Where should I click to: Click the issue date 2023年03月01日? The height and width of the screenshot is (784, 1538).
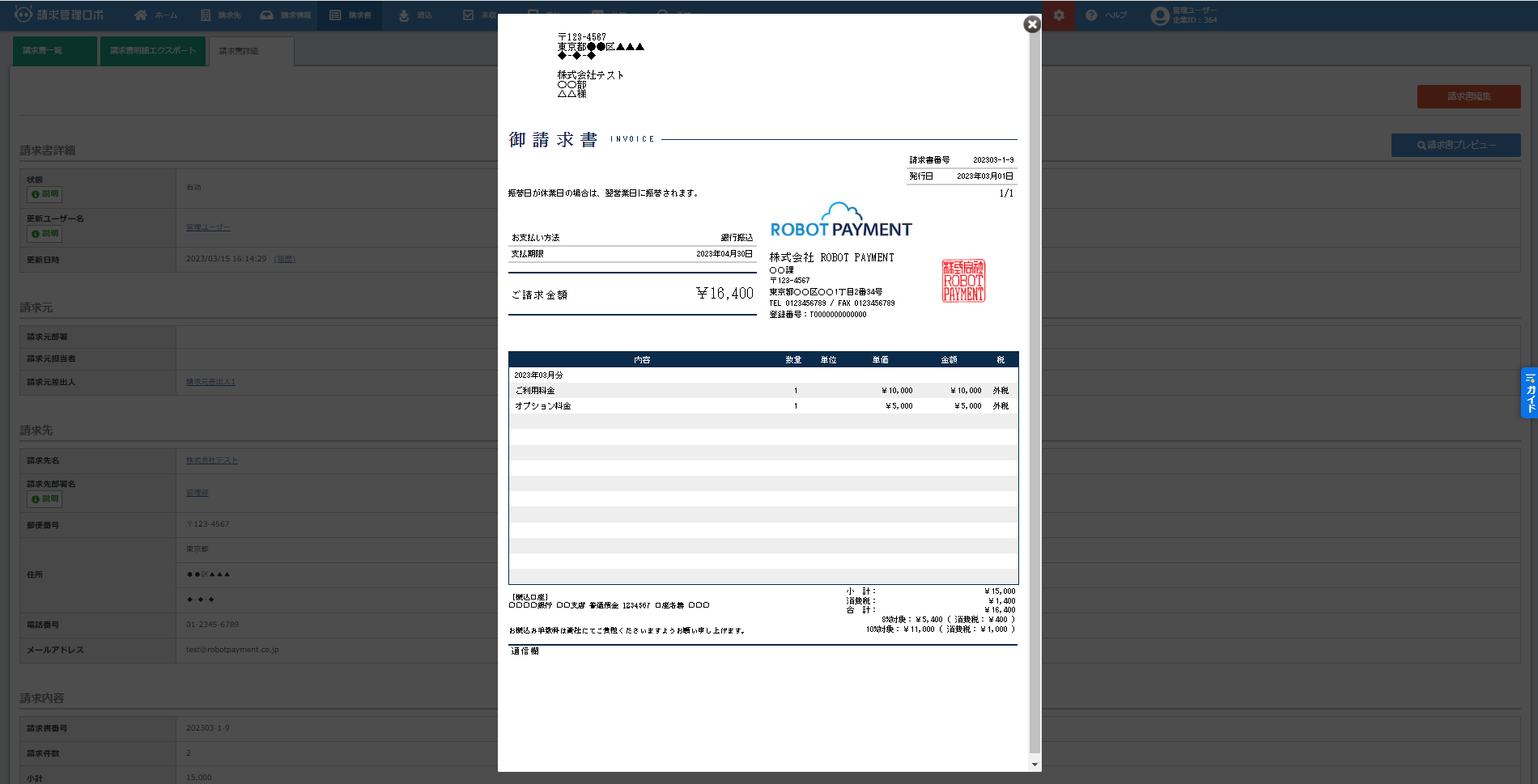985,176
